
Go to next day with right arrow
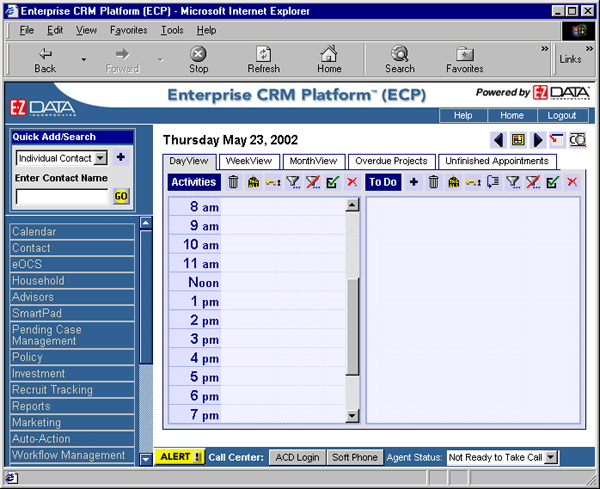[x=538, y=140]
